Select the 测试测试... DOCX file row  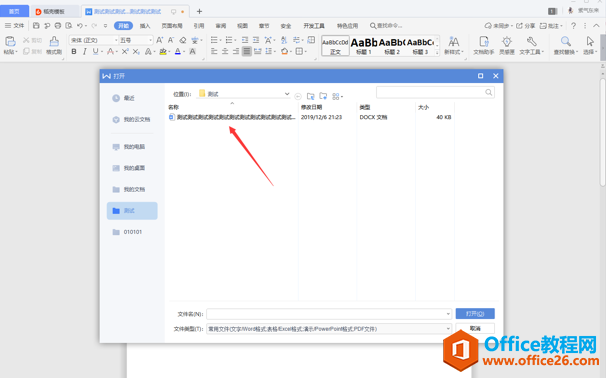[x=310, y=117]
